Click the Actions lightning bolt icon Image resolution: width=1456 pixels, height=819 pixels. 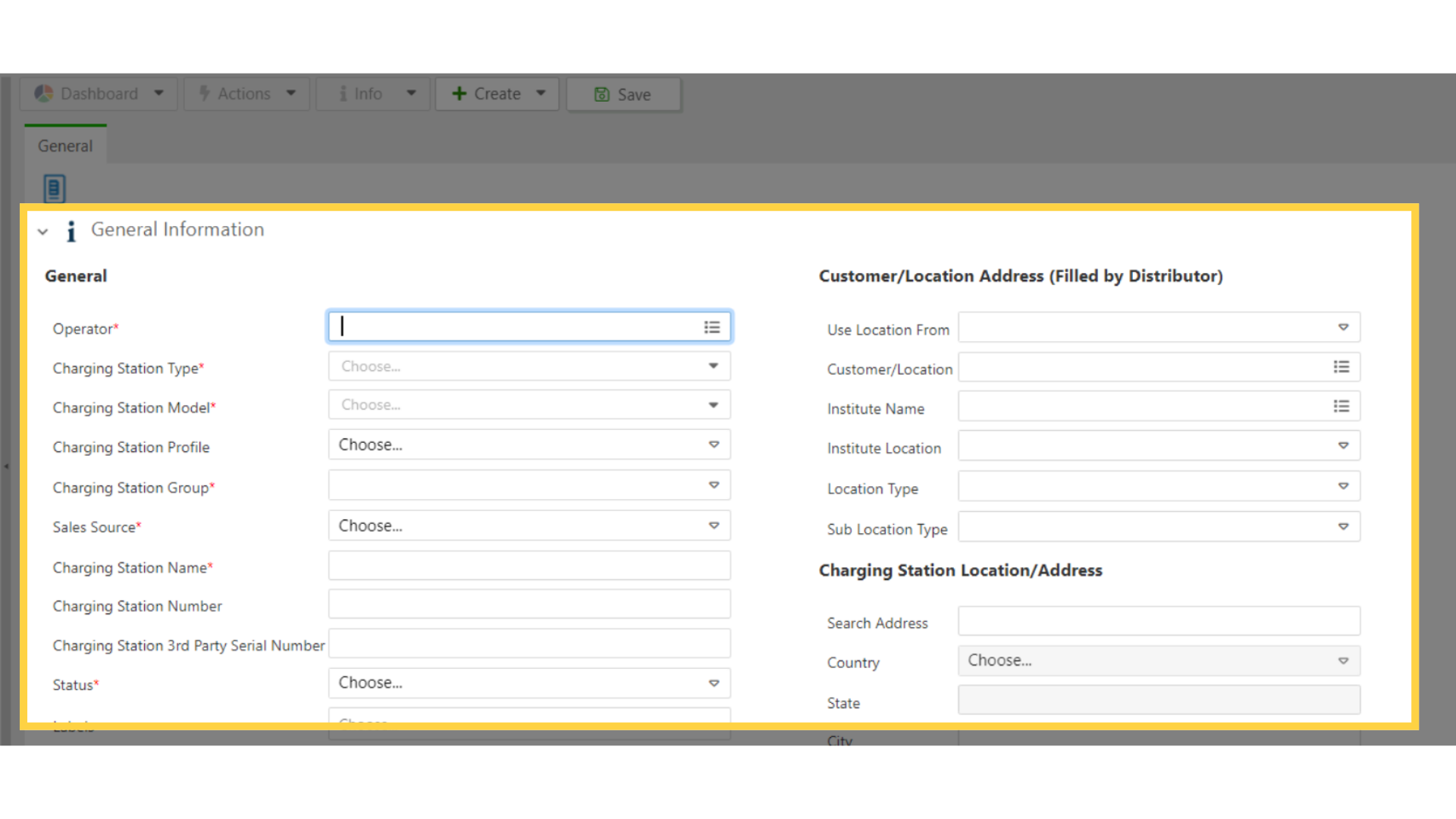point(204,93)
